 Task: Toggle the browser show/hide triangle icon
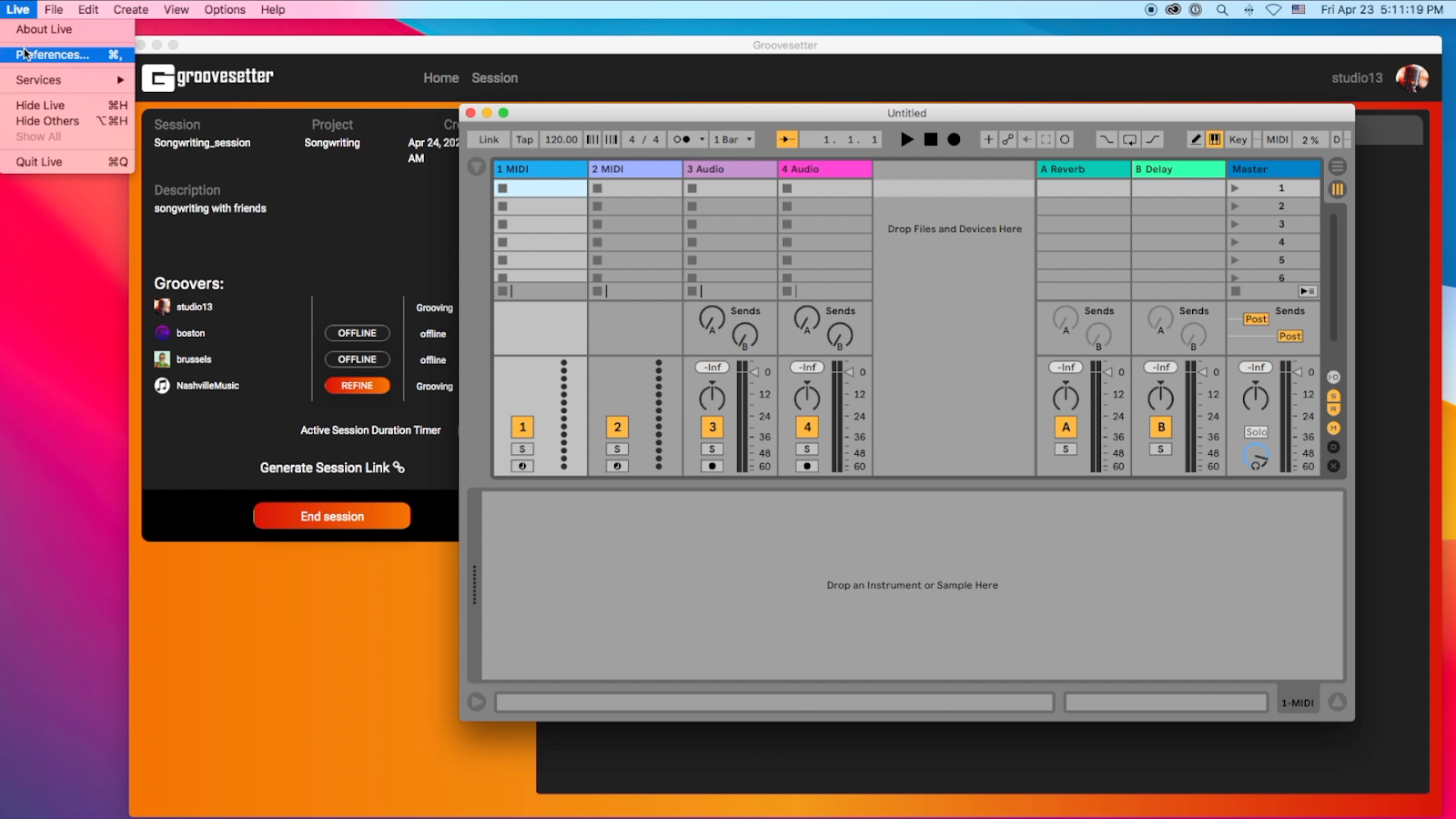click(476, 167)
